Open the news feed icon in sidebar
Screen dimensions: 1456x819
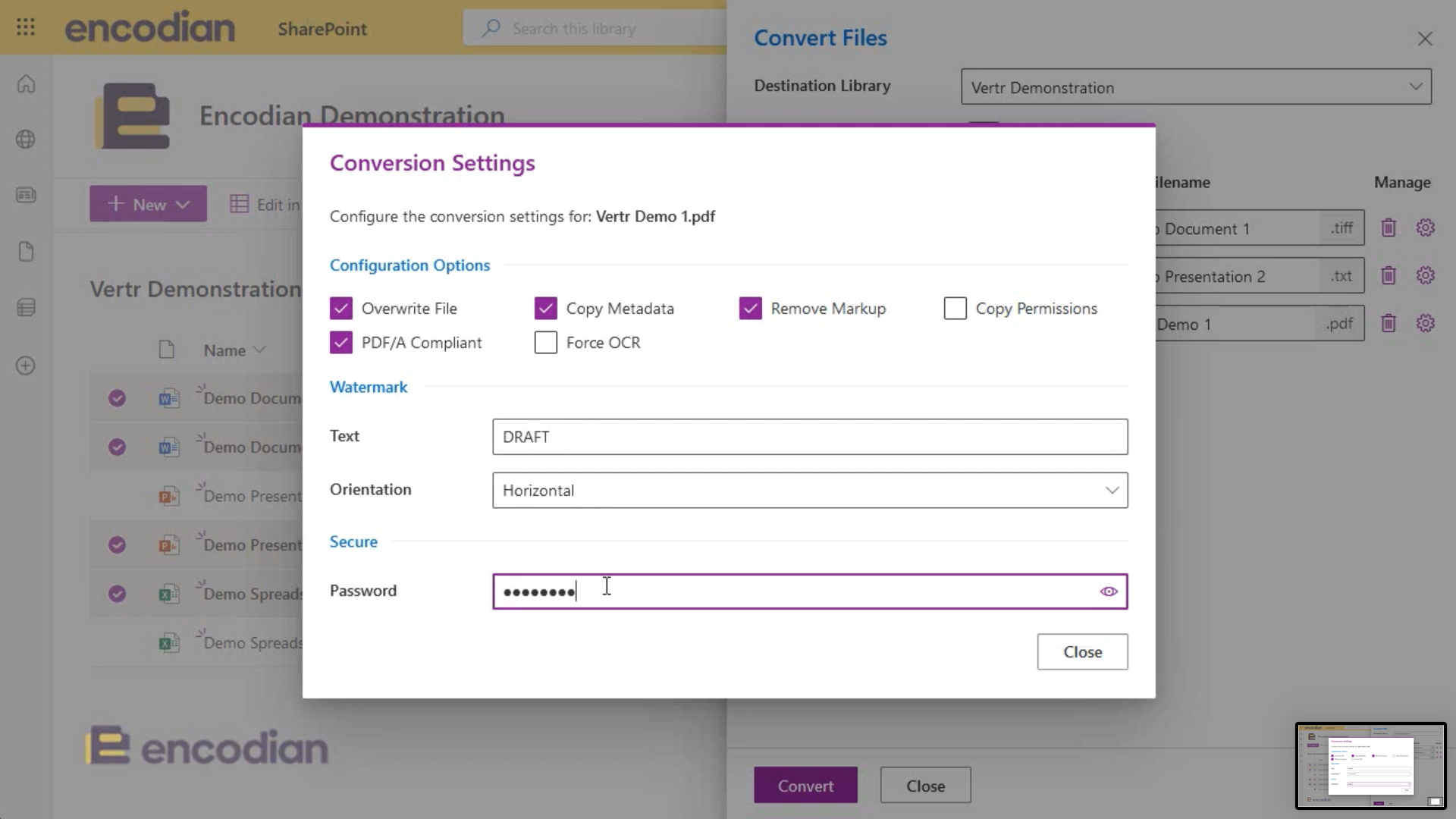[x=26, y=195]
